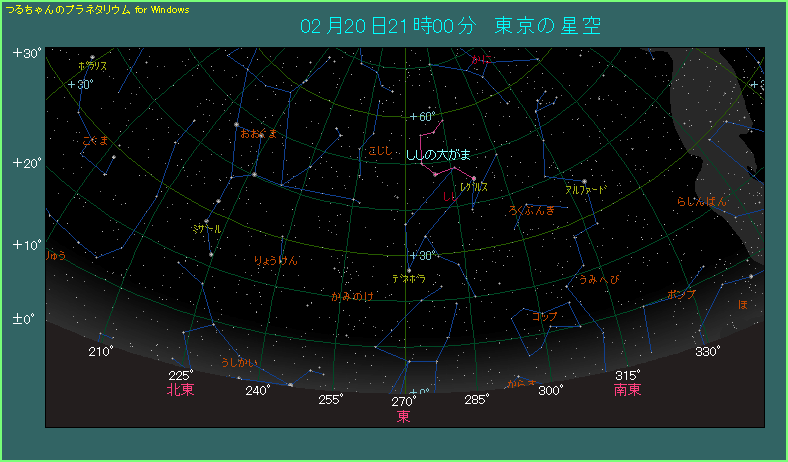Image resolution: width=788 pixels, height=462 pixels.
Task: Click the うしかい constellation label
Action: (239, 362)
